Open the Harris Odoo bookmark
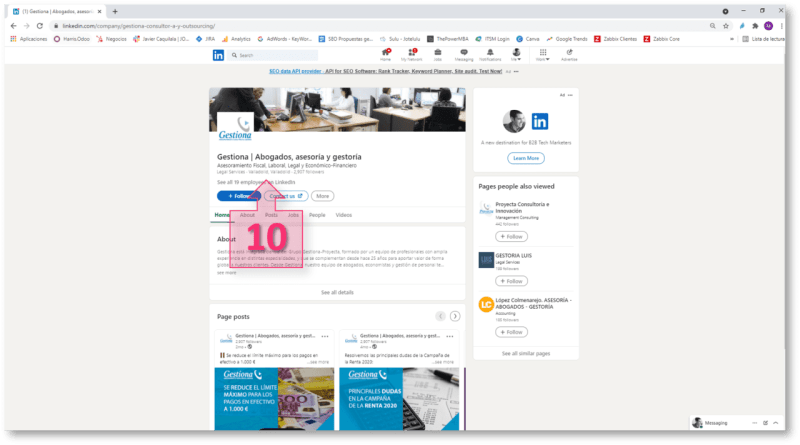The image size is (800, 445). 72,39
